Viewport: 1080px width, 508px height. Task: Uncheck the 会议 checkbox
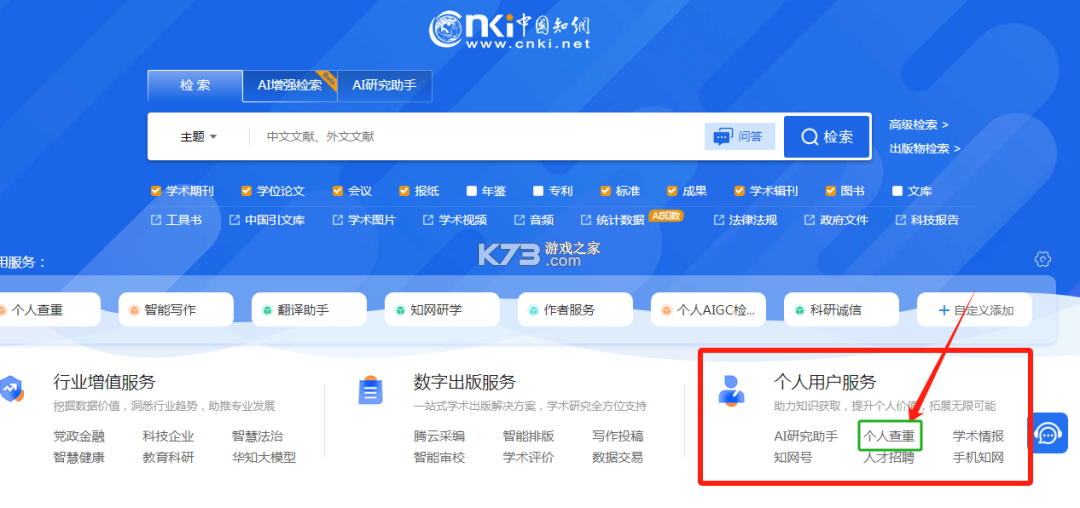(x=338, y=191)
